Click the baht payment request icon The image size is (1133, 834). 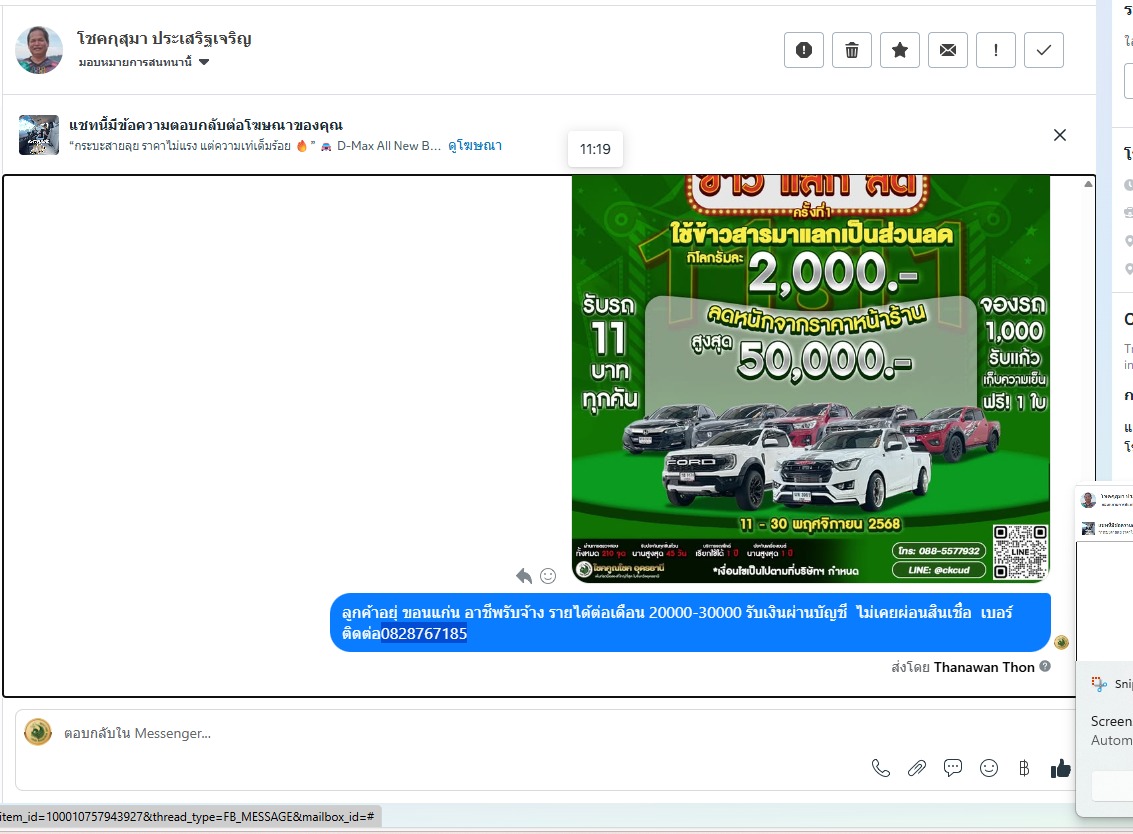1023,768
